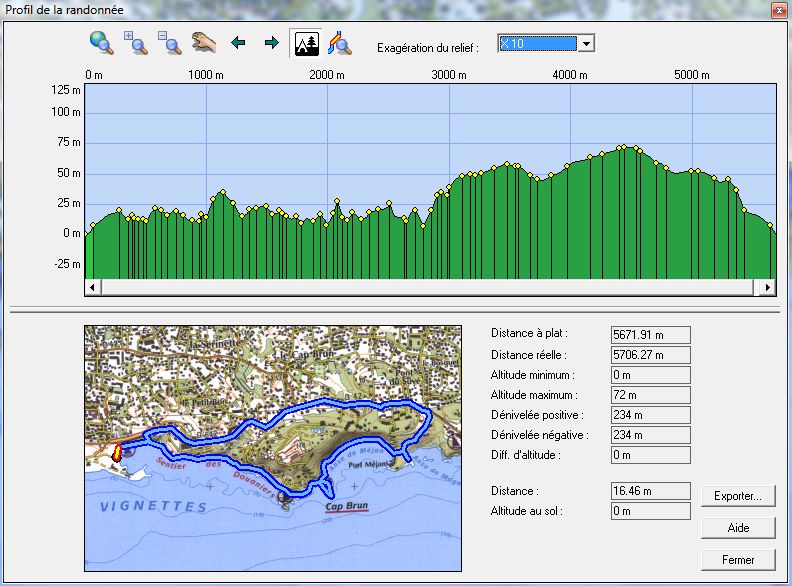The width and height of the screenshot is (792, 586).
Task: Click the Altitude au sol value field
Action: coord(651,511)
